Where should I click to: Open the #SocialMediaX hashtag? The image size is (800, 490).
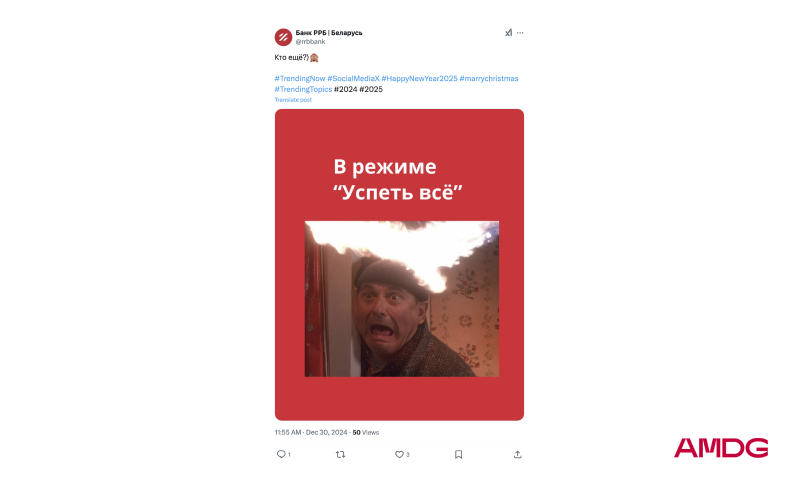[354, 79]
